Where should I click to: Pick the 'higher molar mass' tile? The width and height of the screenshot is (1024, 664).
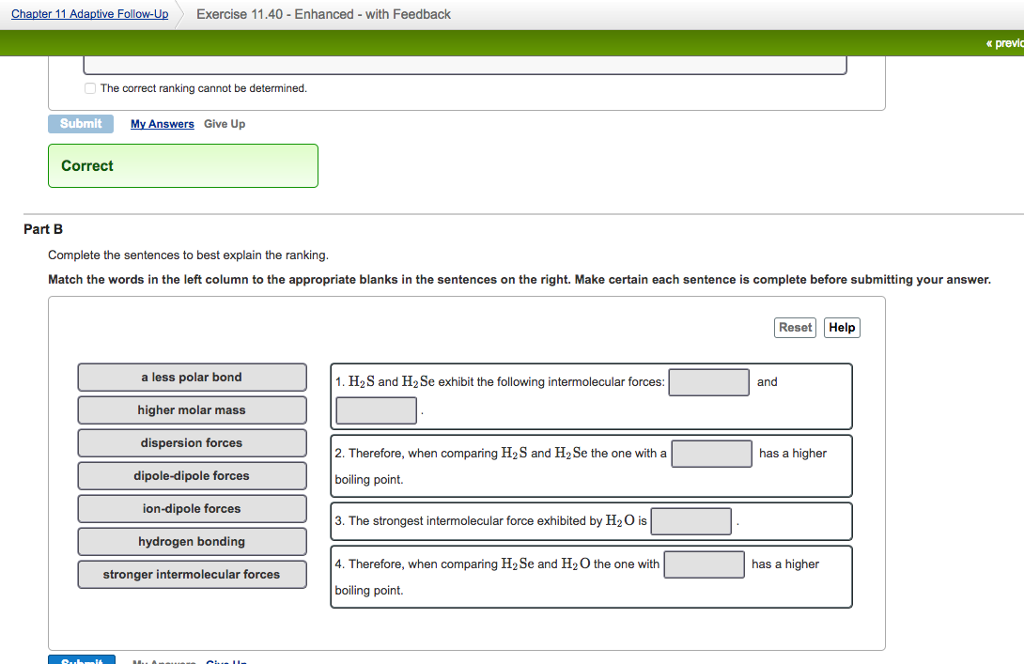click(192, 410)
